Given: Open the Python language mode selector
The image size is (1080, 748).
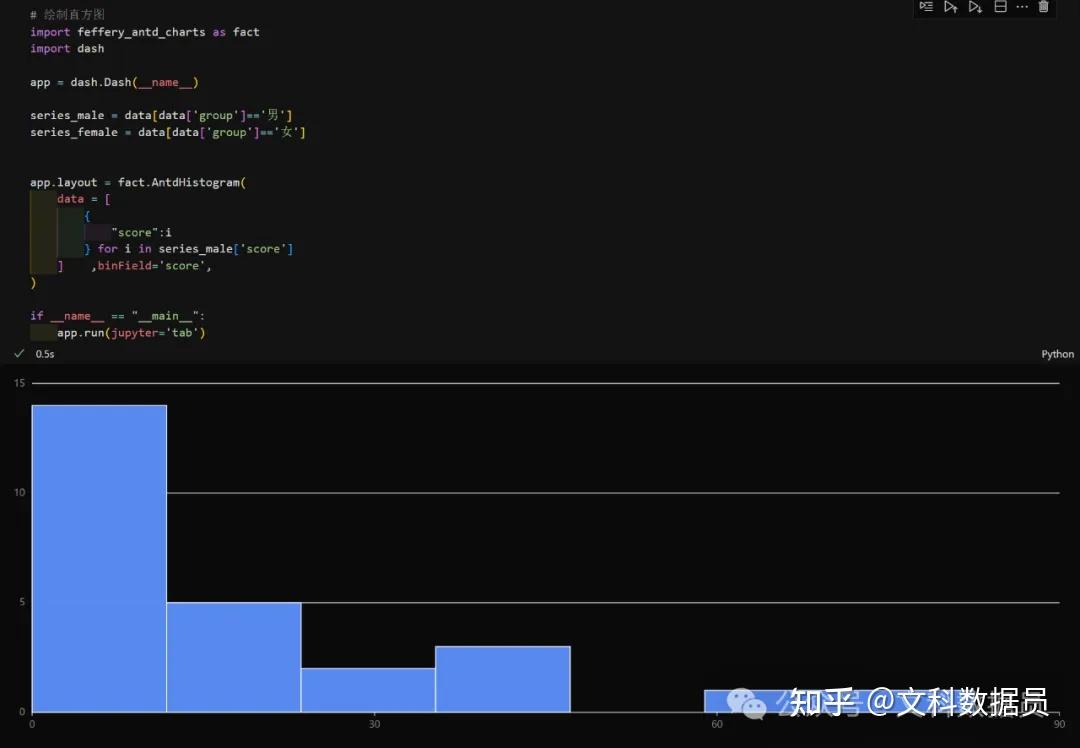Looking at the screenshot, I should click(1058, 353).
